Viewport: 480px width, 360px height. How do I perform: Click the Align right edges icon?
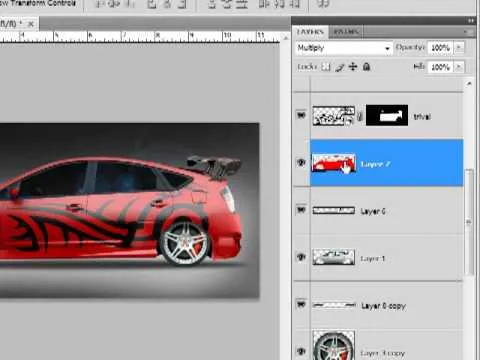coord(182,3)
